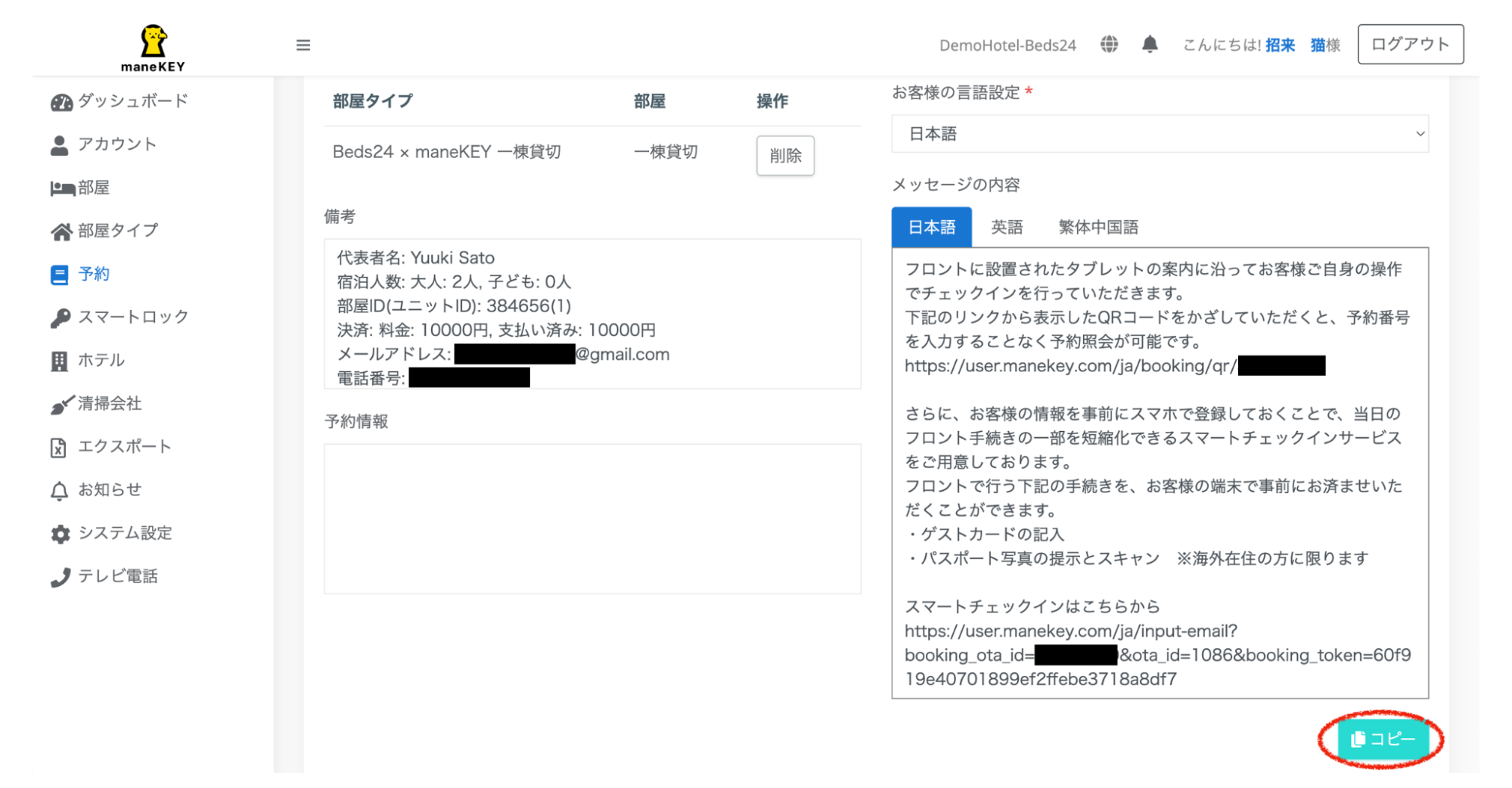
Task: Switch to the 繁体中国語 message tab
Action: coord(1098,227)
